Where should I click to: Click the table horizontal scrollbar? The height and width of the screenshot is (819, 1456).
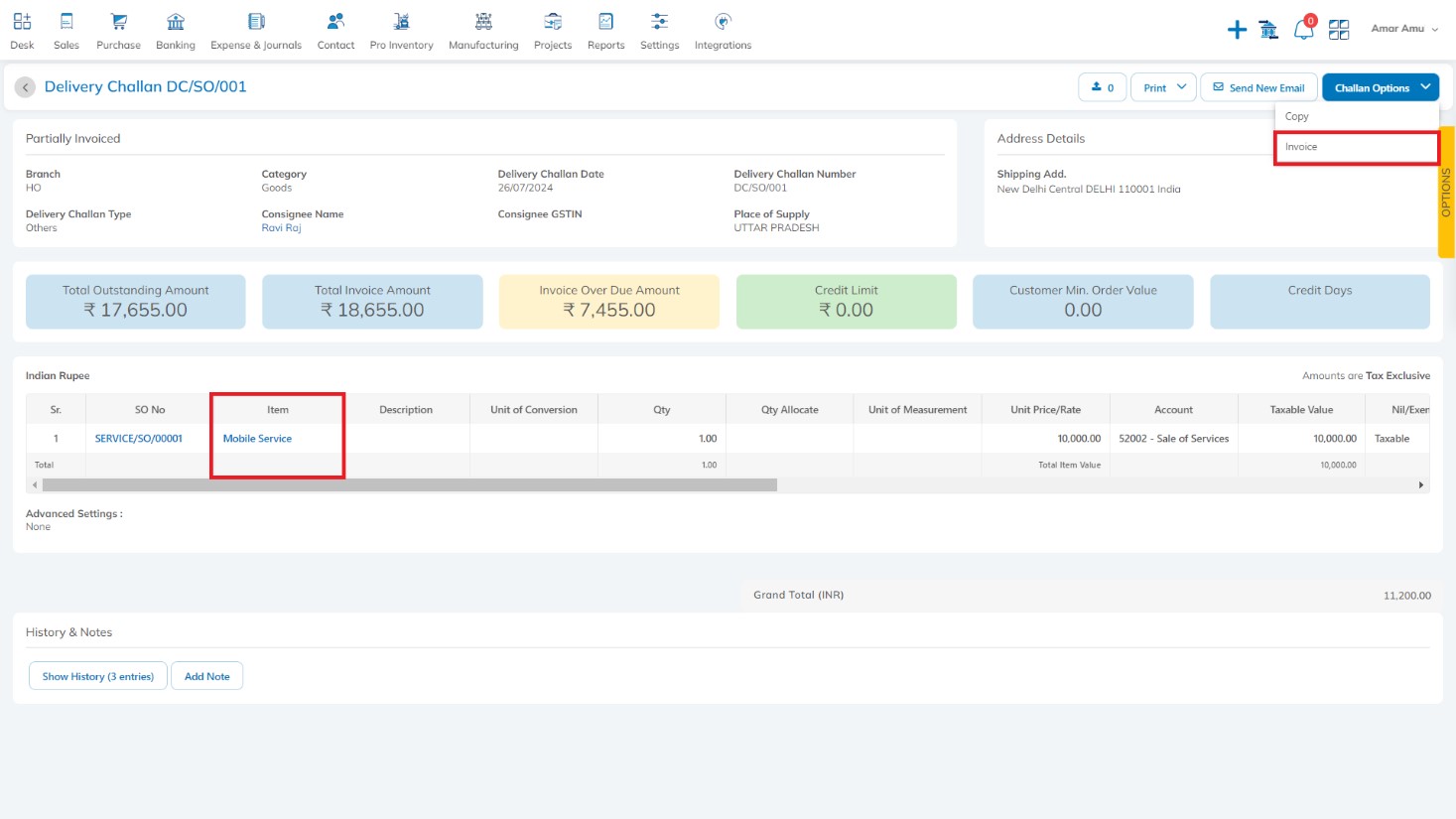[409, 485]
